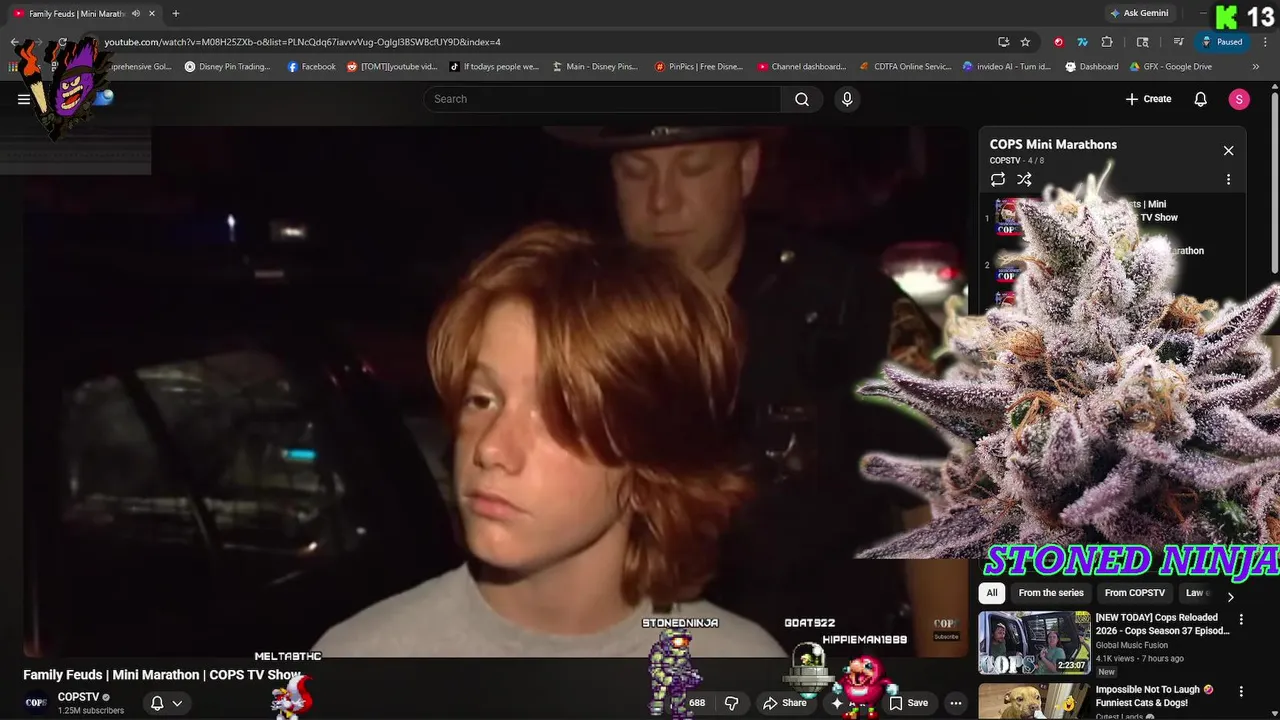The image size is (1280, 720).
Task: Click the COPS Mini Marathons playlist title
Action: pos(1053,144)
